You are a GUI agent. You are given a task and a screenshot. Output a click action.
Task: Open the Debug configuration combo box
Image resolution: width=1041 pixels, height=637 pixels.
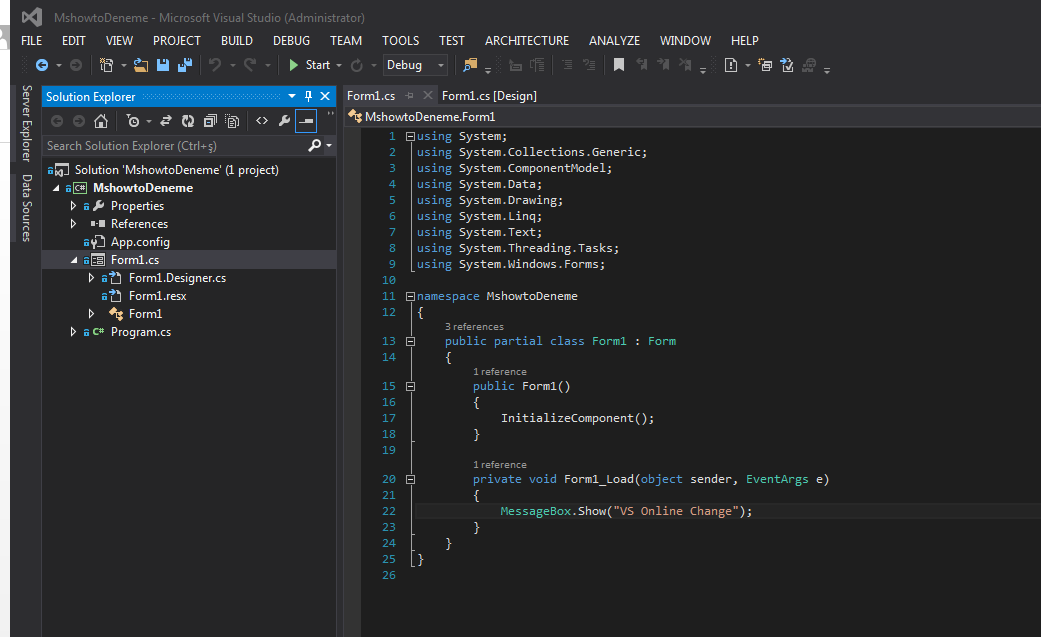click(x=415, y=65)
